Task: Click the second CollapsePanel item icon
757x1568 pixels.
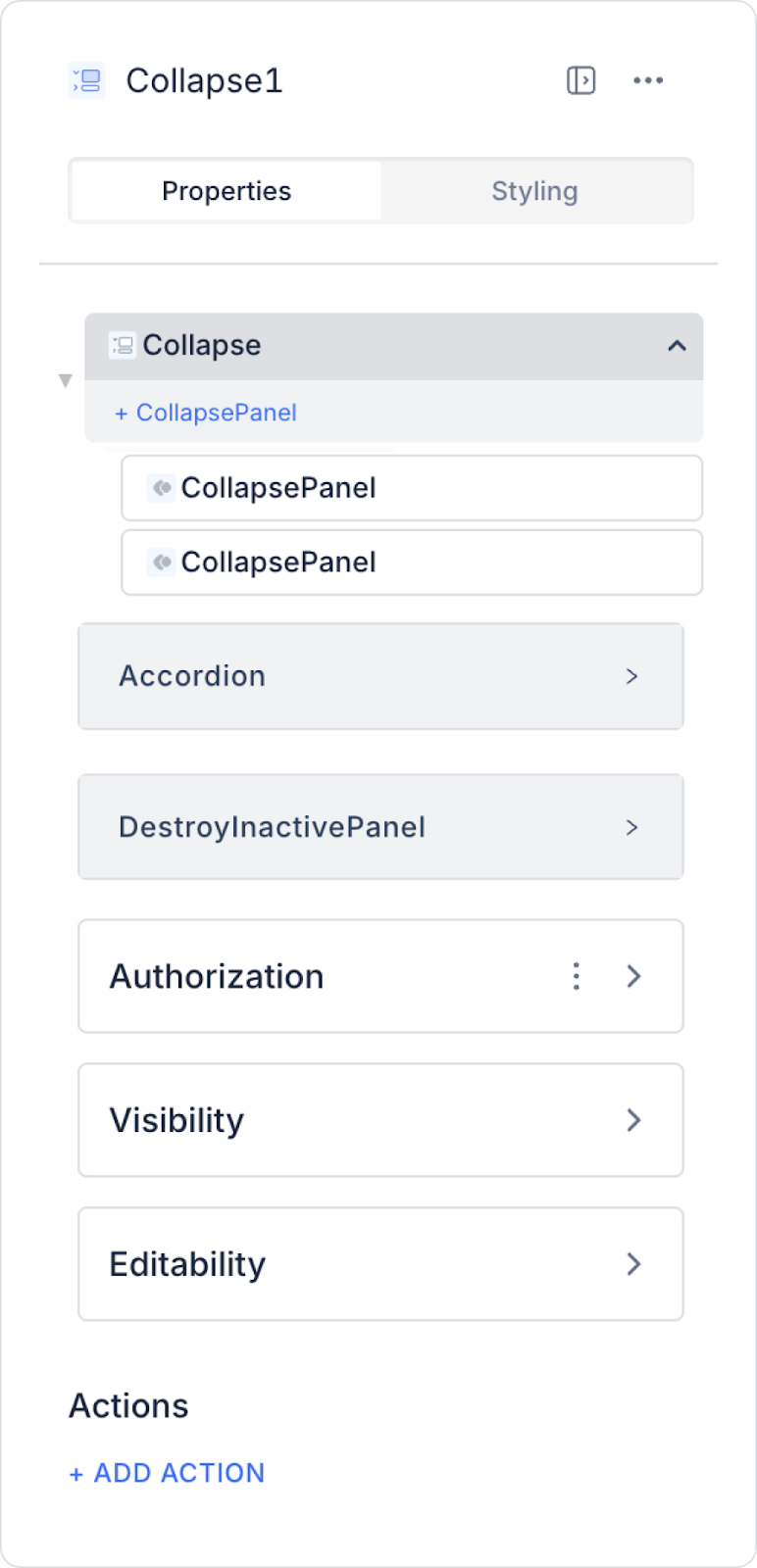Action: click(162, 563)
